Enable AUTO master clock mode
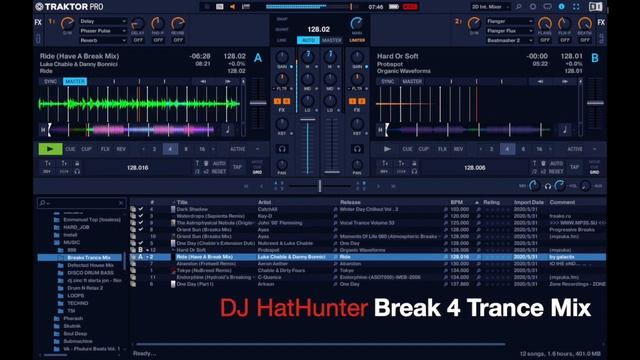This screenshot has width=640, height=360. click(308, 40)
